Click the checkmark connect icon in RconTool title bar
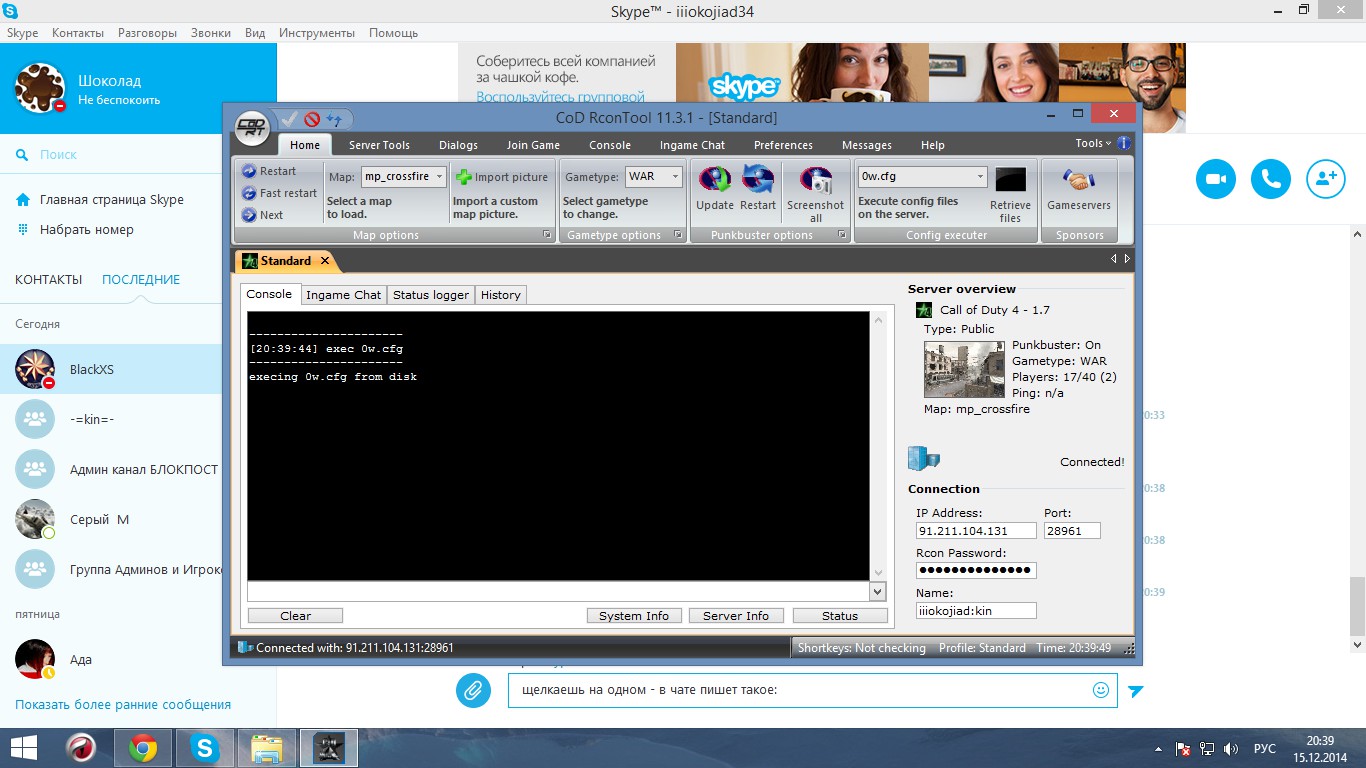The height and width of the screenshot is (768, 1366). 289,119
